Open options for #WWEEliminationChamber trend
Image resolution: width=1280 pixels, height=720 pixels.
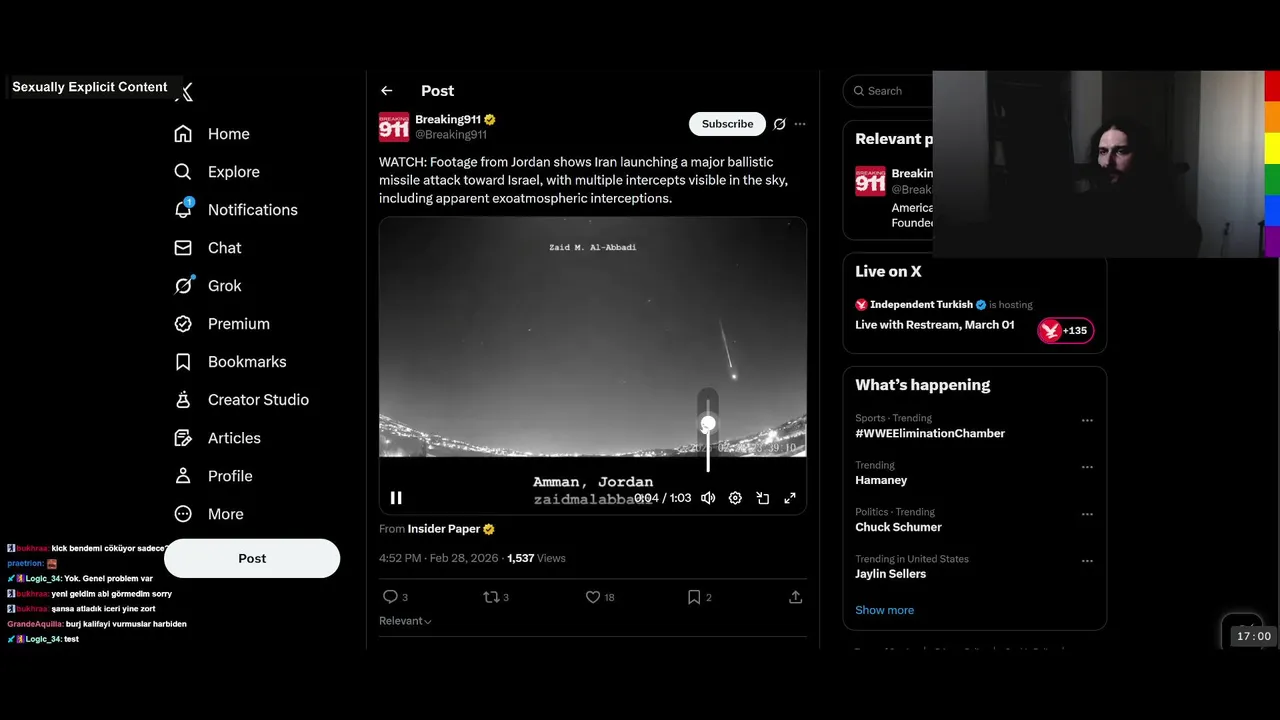[1087, 421]
